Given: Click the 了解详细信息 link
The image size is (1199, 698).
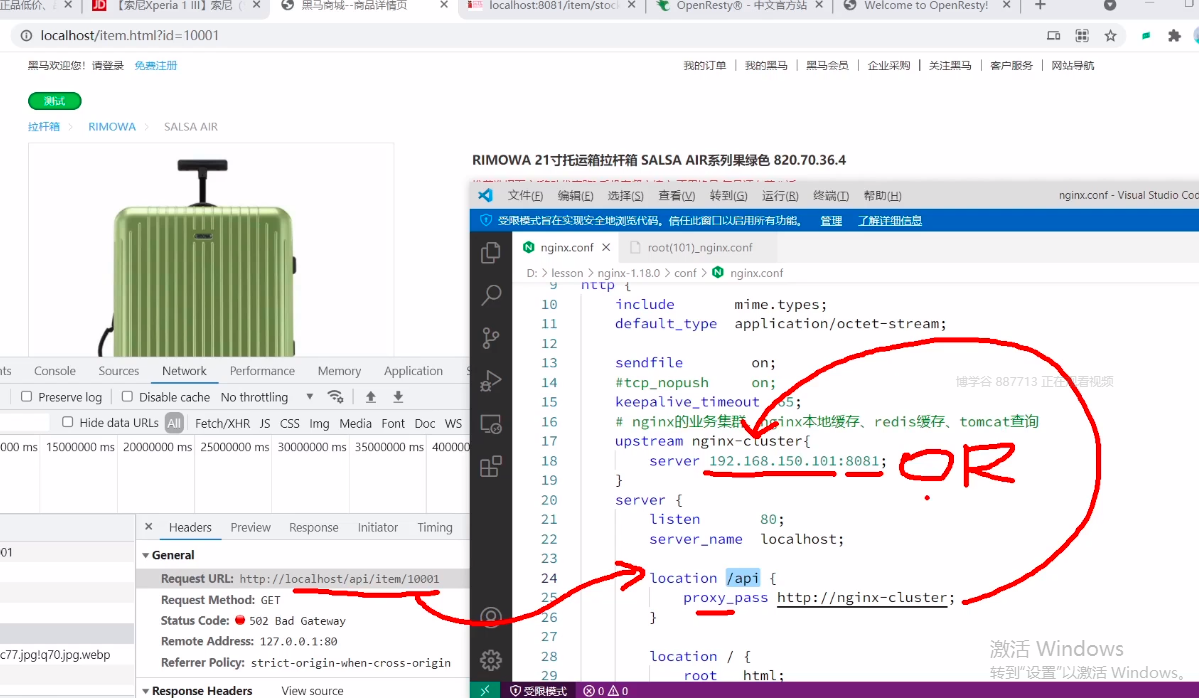Looking at the screenshot, I should pyautogui.click(x=889, y=221).
